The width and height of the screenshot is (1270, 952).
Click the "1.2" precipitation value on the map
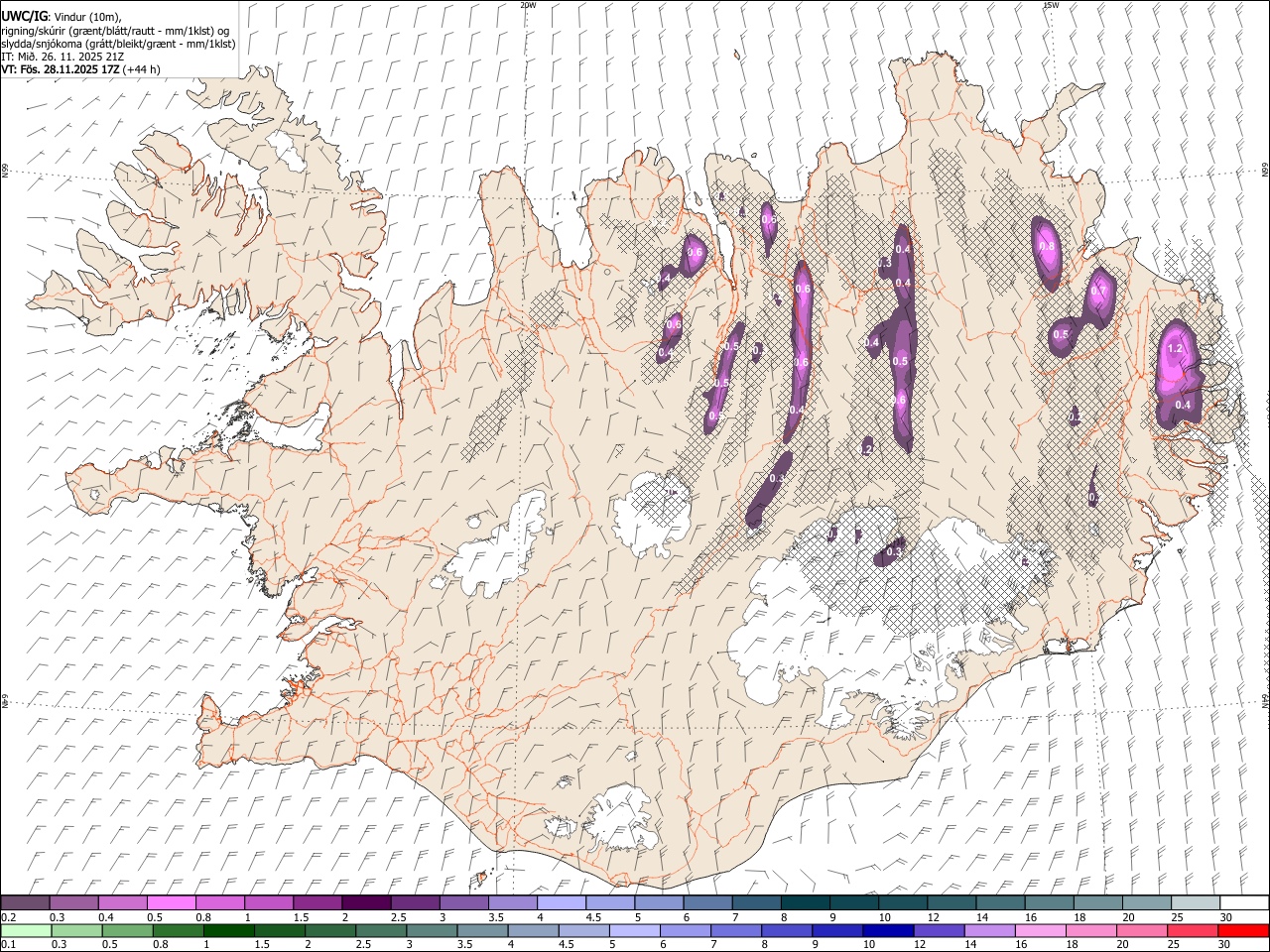pyautogui.click(x=1176, y=348)
